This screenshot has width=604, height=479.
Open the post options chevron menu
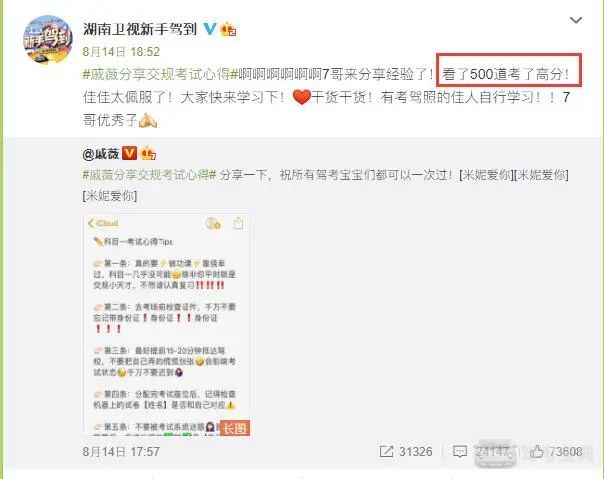tap(575, 20)
